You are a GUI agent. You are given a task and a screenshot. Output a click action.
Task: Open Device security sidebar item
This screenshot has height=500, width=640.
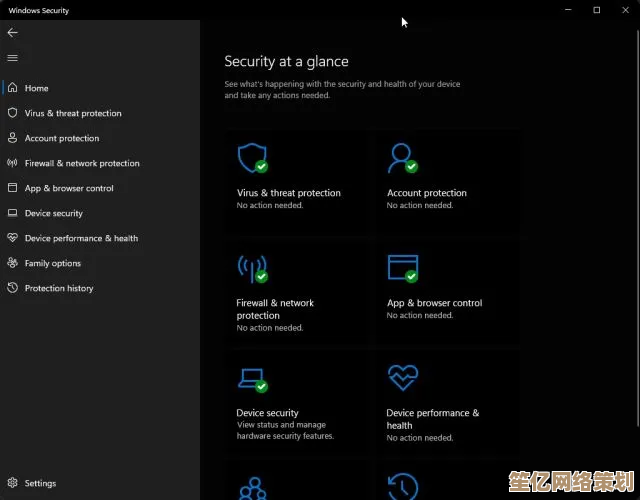coord(53,213)
